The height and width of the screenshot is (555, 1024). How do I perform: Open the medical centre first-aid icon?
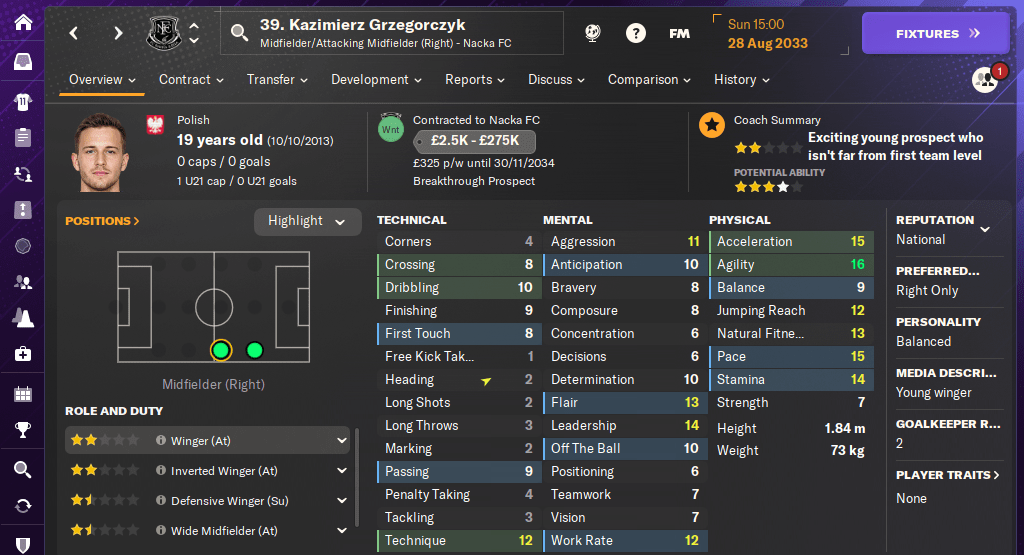(22, 354)
